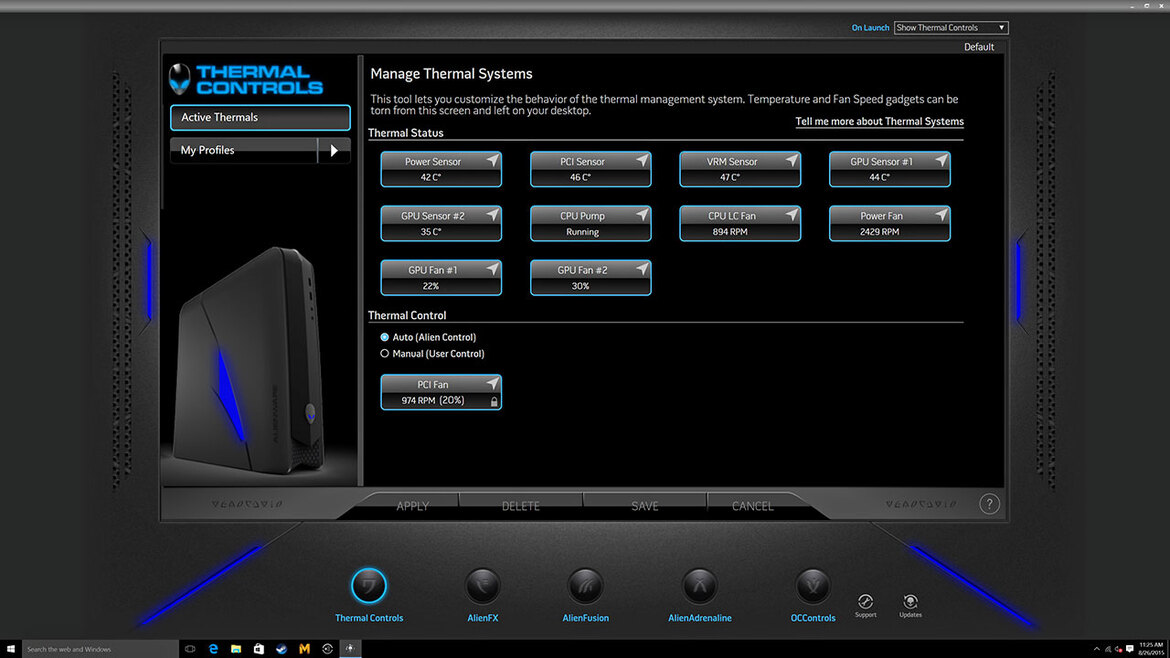Select the Active Thermals tab
Viewport: 1170px width, 658px height.
coord(260,117)
